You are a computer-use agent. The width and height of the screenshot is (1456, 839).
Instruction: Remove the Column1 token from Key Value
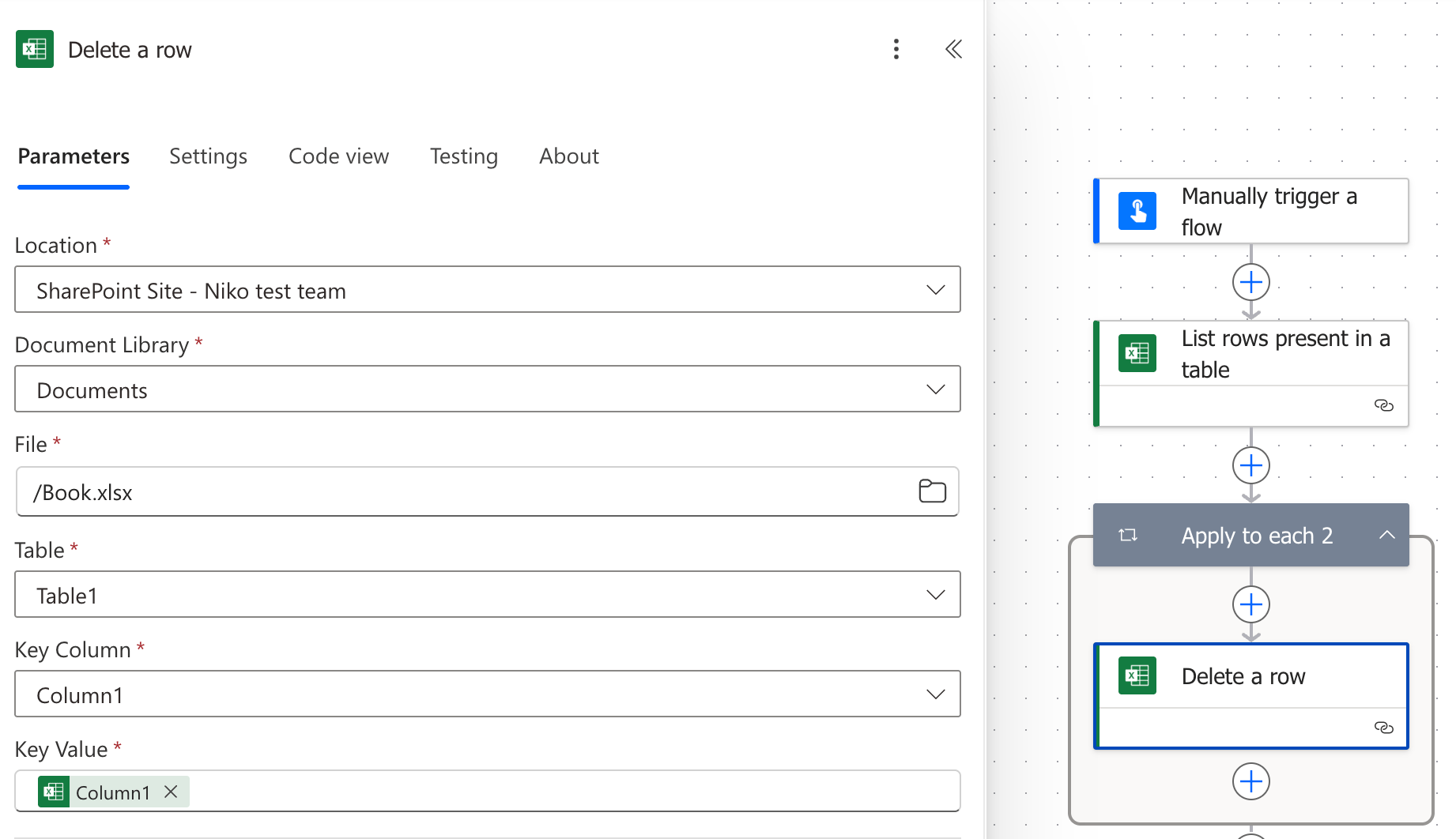(x=171, y=792)
